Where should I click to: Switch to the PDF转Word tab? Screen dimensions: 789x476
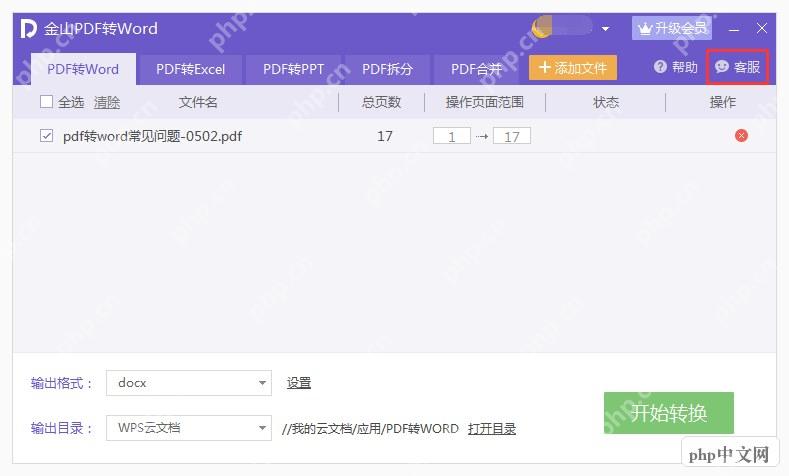pyautogui.click(x=83, y=69)
